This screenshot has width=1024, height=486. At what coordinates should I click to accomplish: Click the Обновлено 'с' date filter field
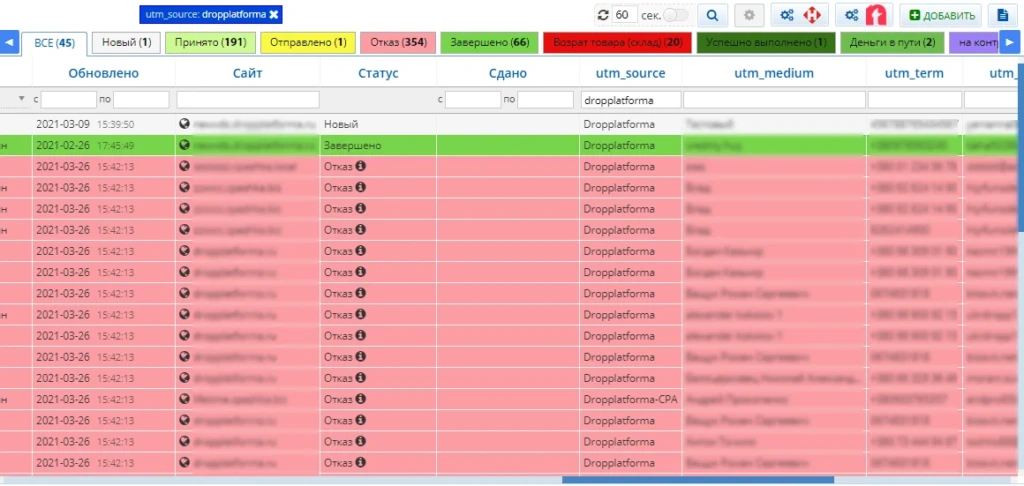[x=69, y=100]
